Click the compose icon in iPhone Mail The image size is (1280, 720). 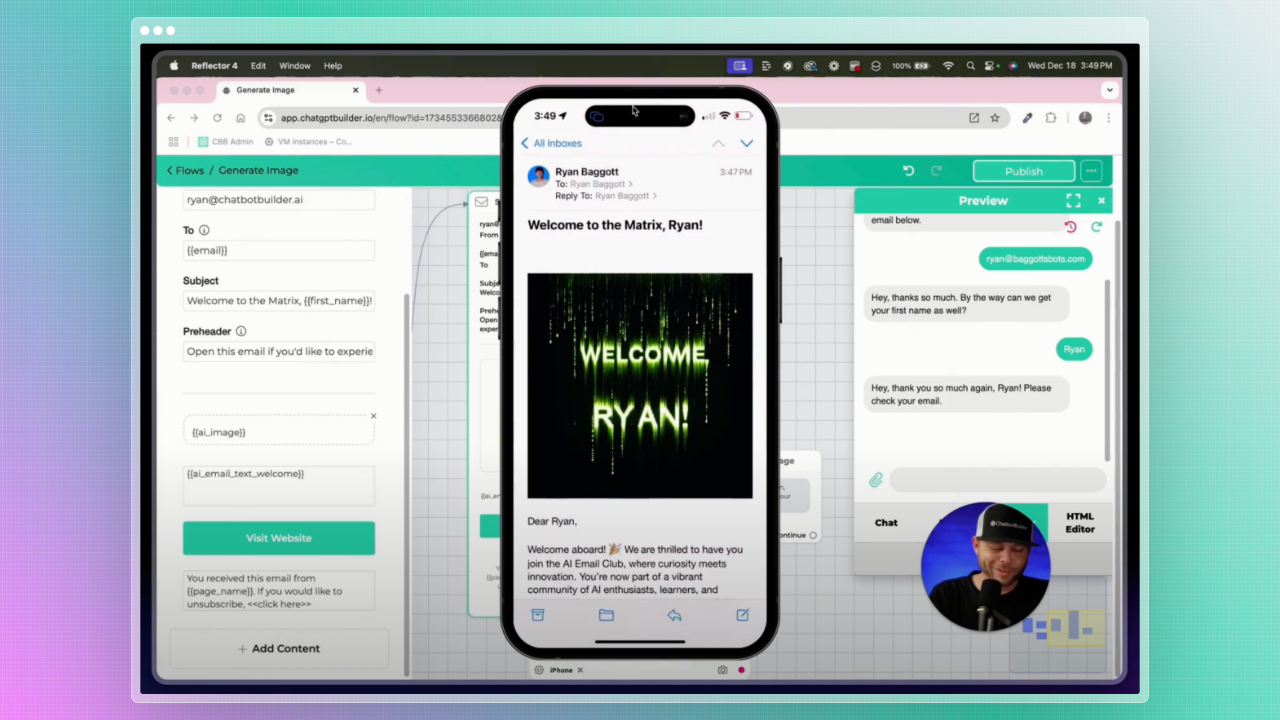point(742,615)
